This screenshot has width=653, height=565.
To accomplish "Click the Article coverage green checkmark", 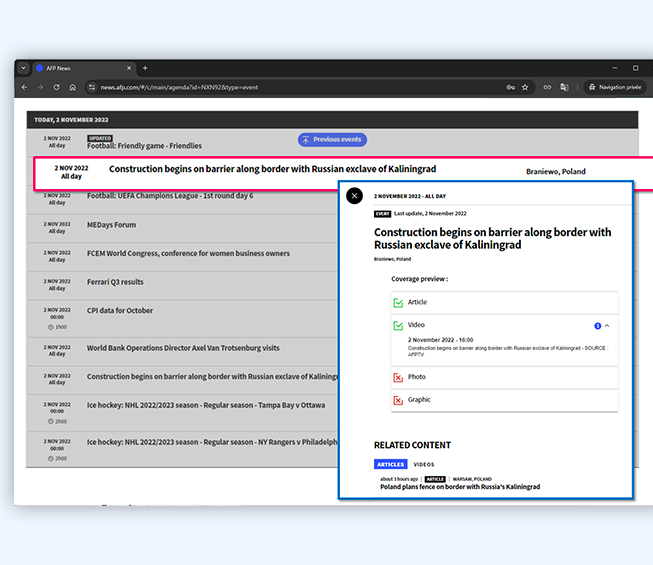I will pos(397,302).
